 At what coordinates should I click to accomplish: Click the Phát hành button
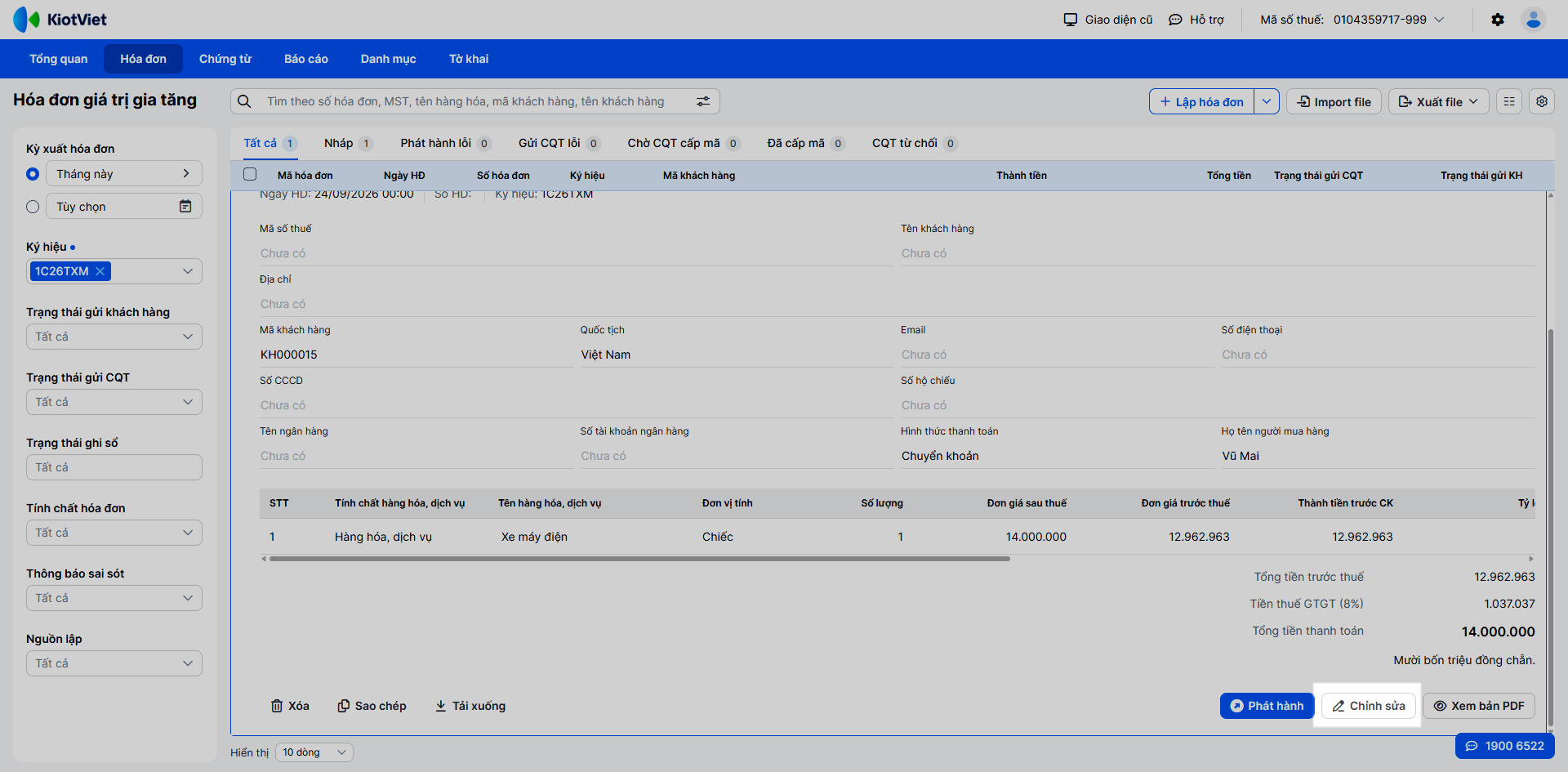point(1267,706)
